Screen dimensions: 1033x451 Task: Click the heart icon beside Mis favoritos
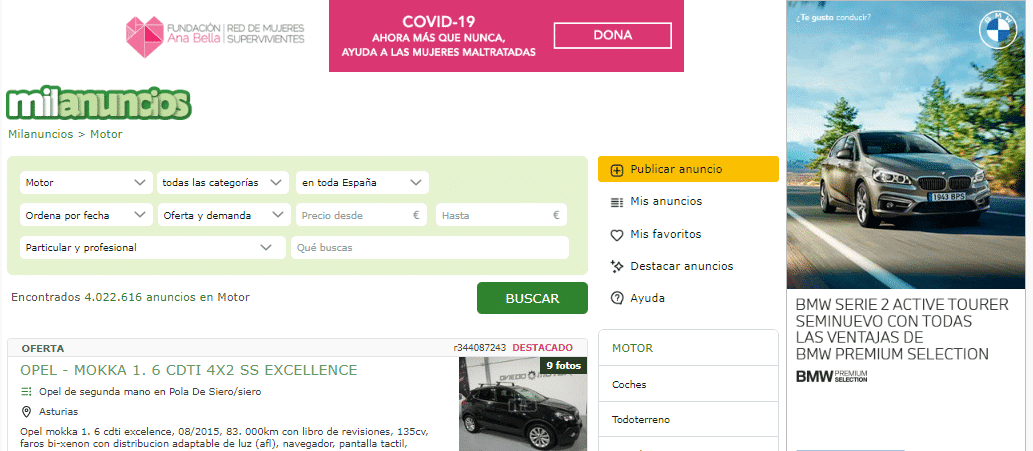click(x=617, y=234)
